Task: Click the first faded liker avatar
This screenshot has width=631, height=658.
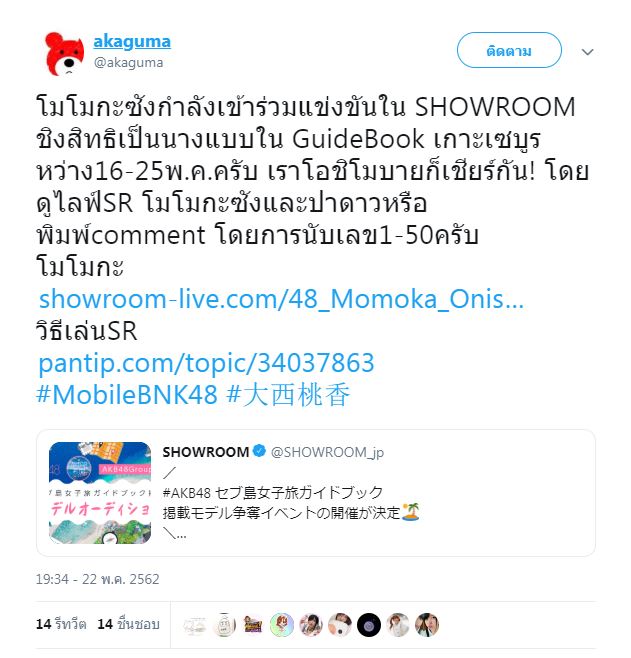Action: 195,625
